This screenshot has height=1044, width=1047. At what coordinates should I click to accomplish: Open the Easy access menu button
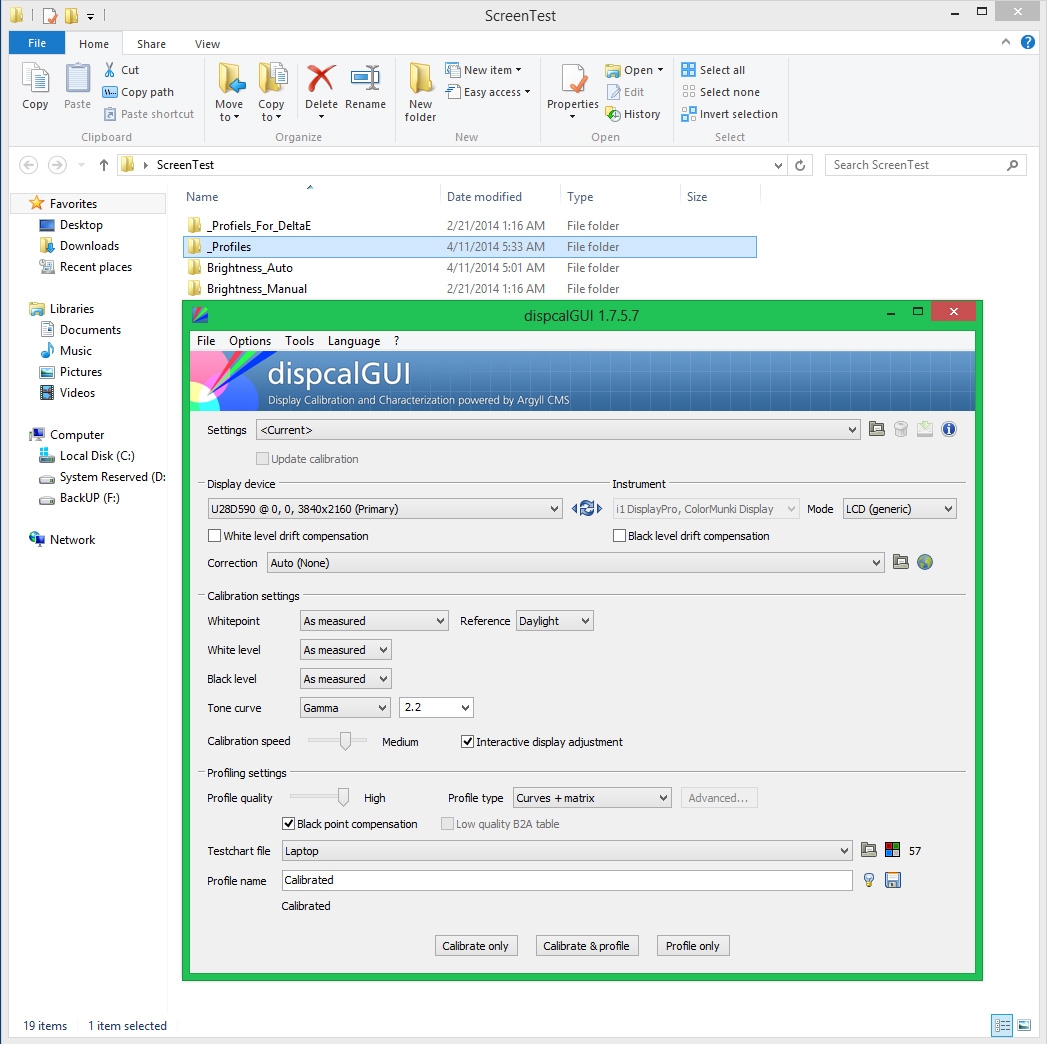488,92
